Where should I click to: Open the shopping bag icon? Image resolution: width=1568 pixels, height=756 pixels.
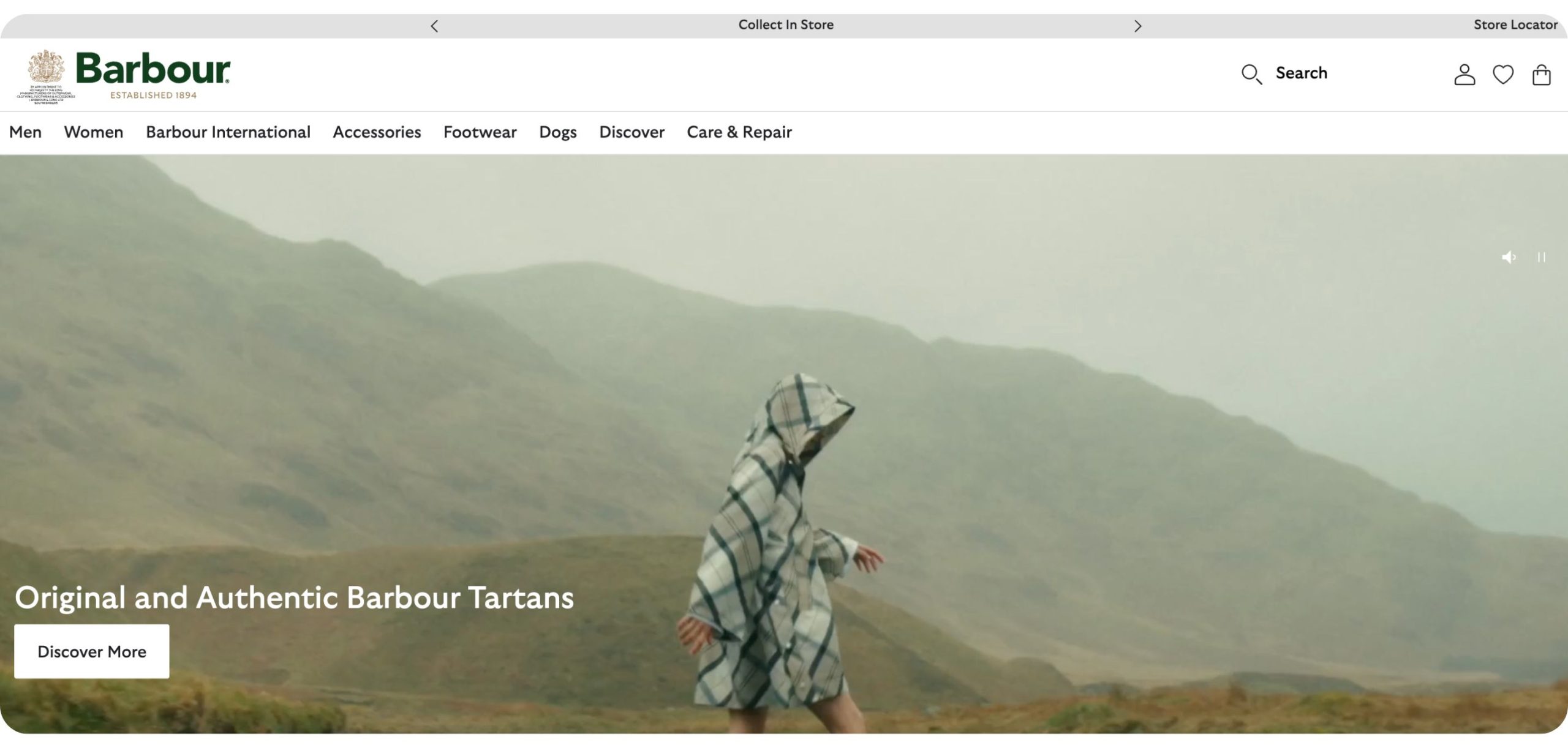1541,75
